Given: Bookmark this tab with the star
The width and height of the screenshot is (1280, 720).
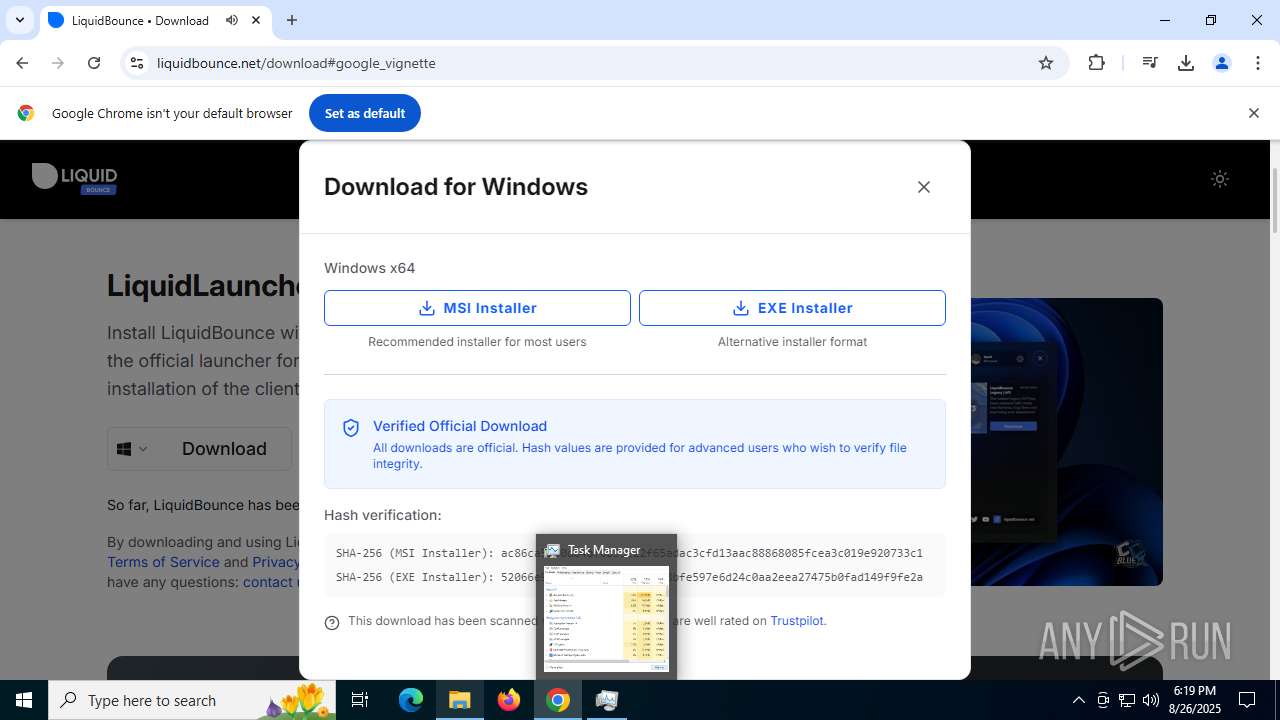Looking at the screenshot, I should coord(1046,63).
